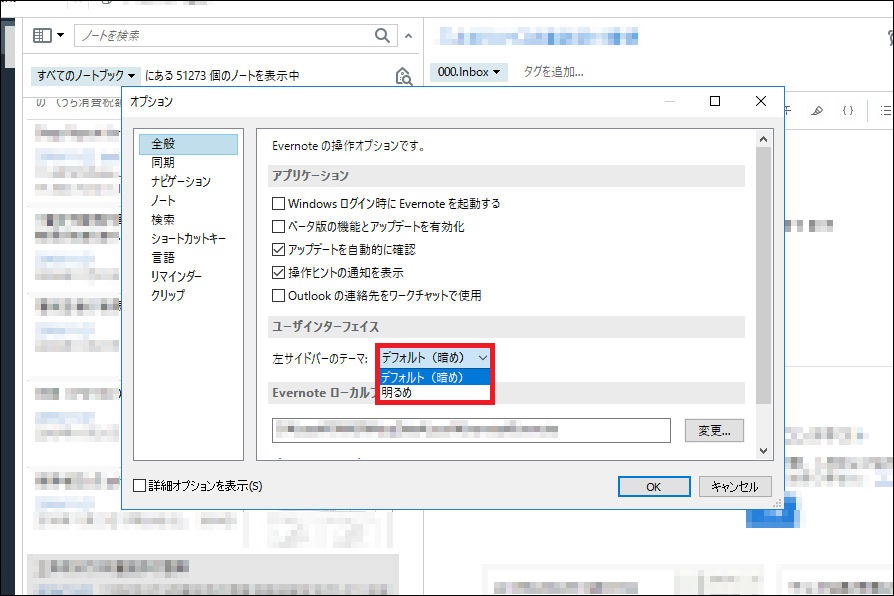
Task: Click the options panel scrollbar up arrow
Action: pyautogui.click(x=763, y=139)
